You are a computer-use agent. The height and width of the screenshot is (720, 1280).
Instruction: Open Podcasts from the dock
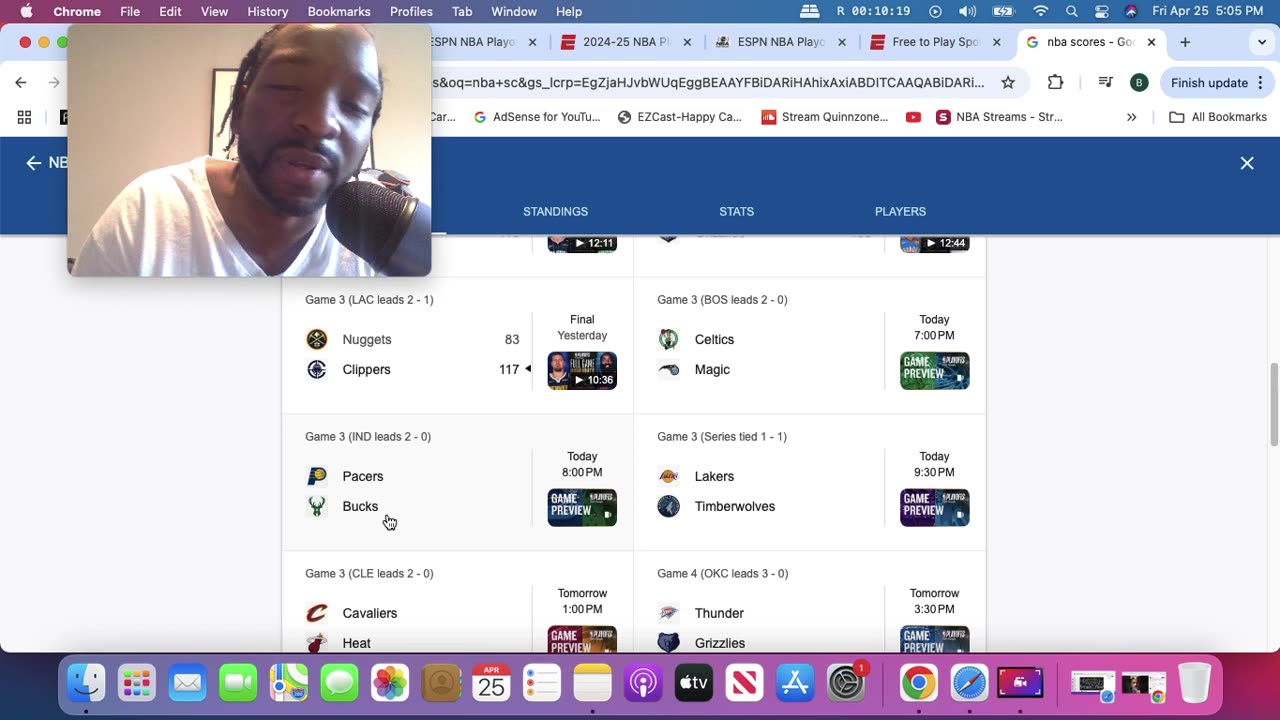pos(643,684)
